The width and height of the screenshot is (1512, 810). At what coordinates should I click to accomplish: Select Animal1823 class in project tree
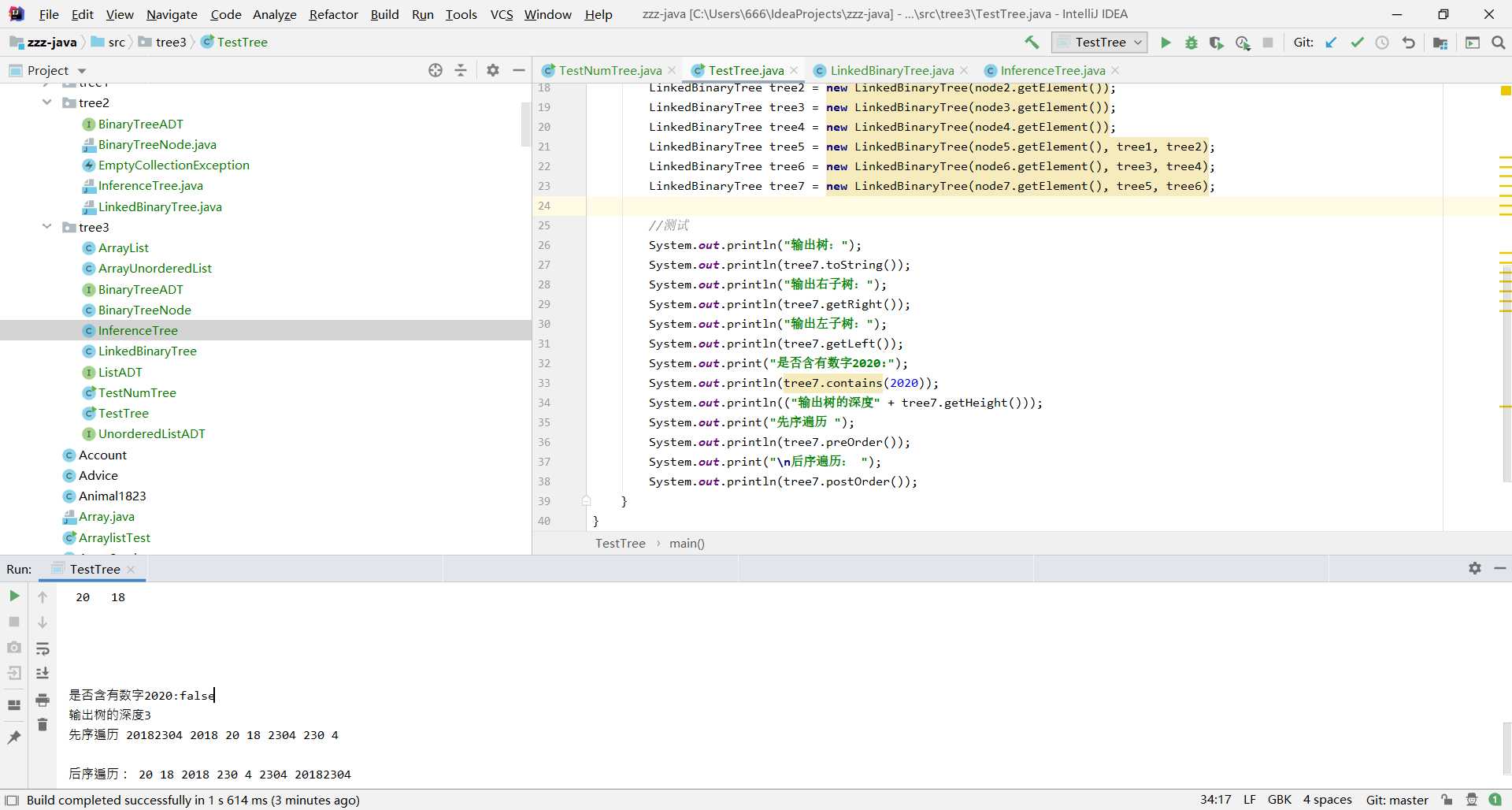click(x=112, y=496)
